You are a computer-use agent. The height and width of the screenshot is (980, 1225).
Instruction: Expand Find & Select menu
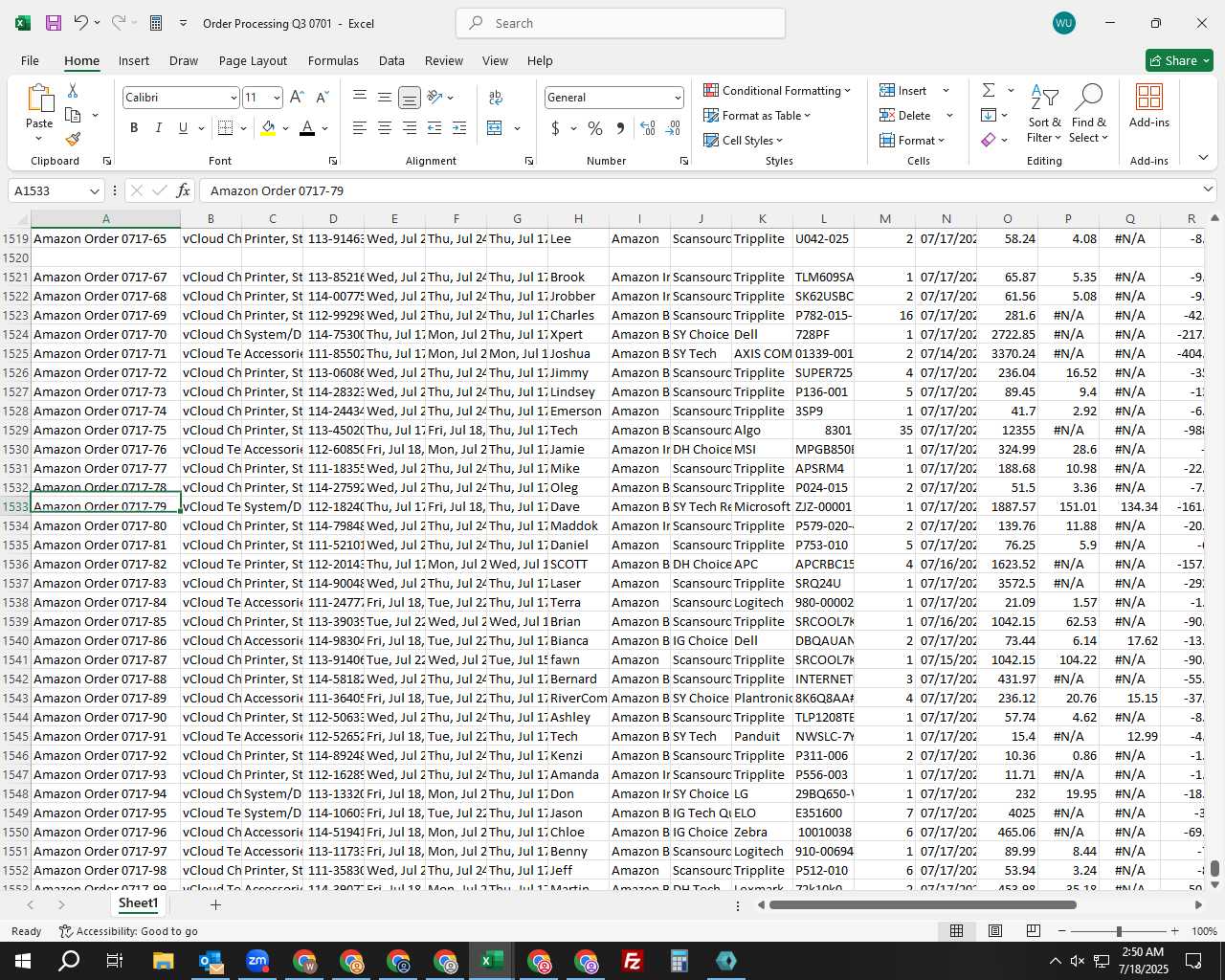(1088, 114)
